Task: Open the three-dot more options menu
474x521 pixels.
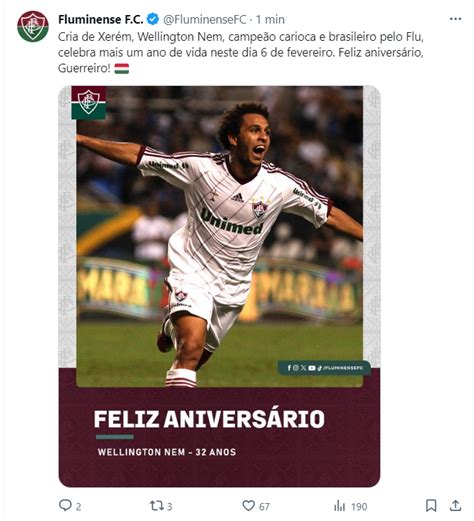Action: pos(455,19)
